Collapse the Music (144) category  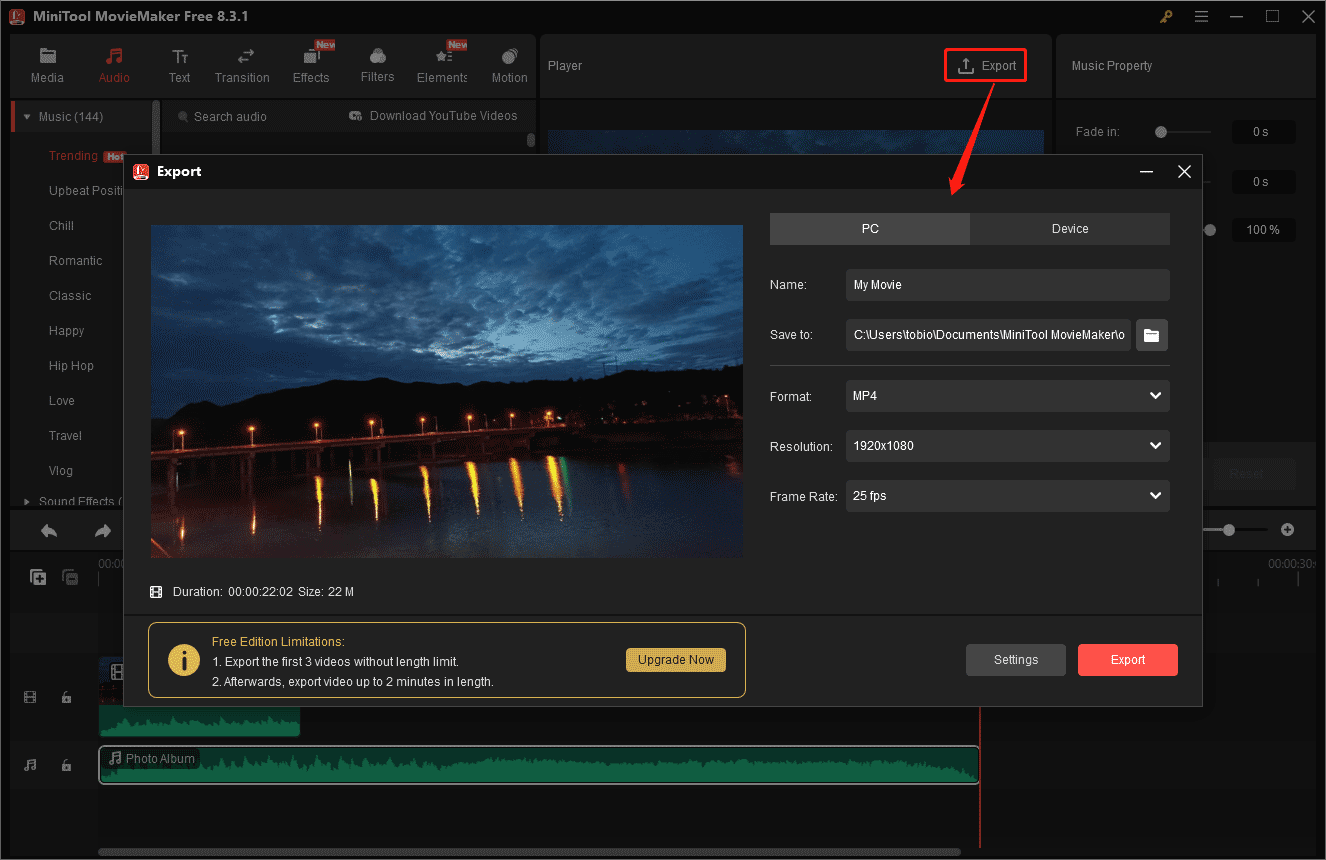(27, 117)
